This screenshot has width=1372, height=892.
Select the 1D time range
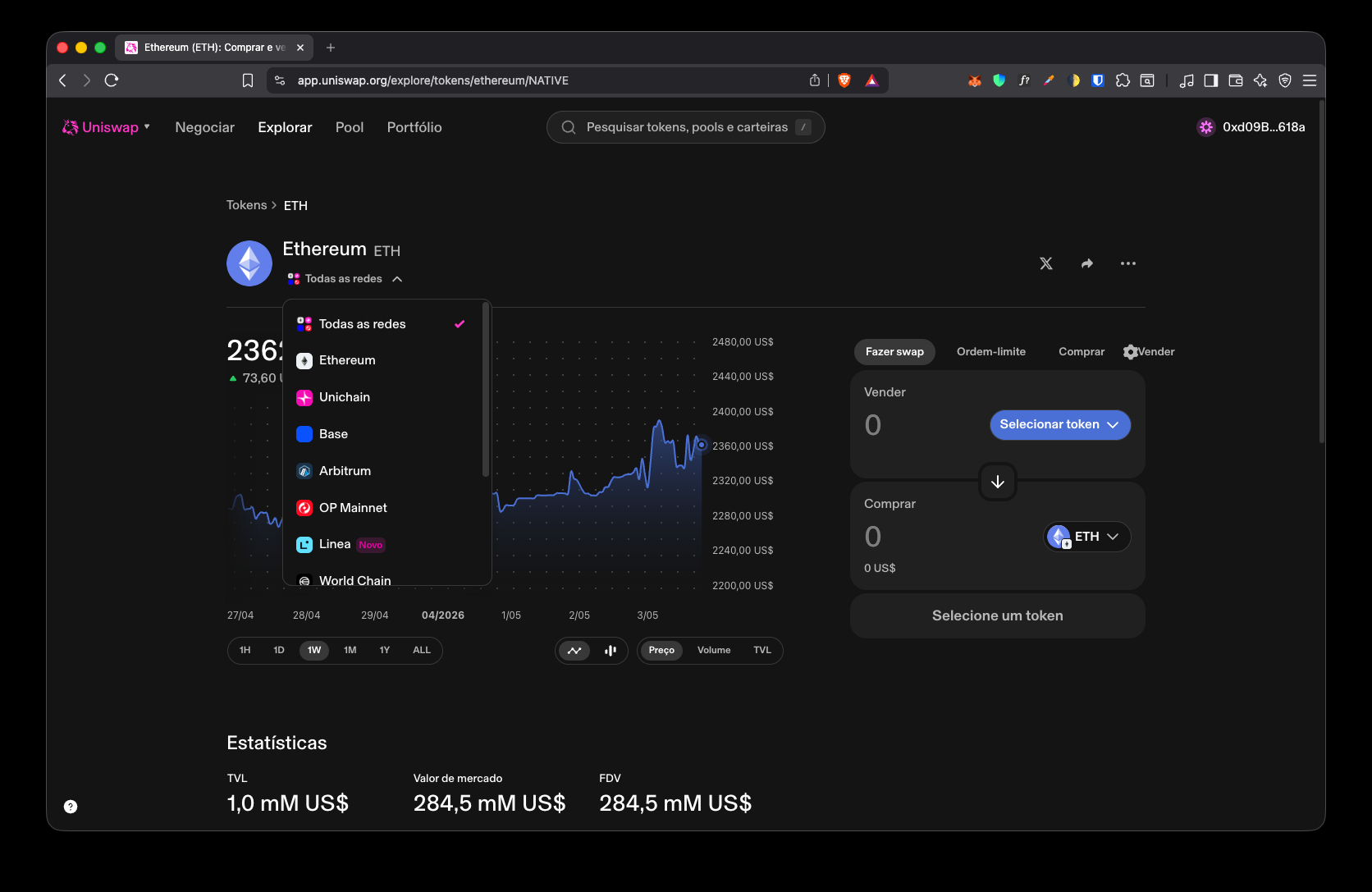coord(279,651)
